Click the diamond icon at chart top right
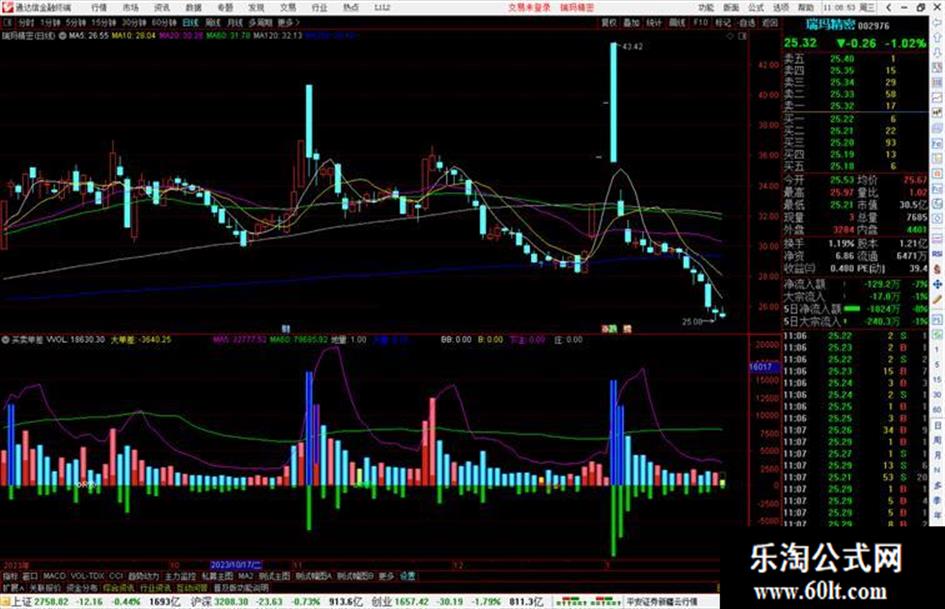The image size is (945, 609). click(730, 36)
